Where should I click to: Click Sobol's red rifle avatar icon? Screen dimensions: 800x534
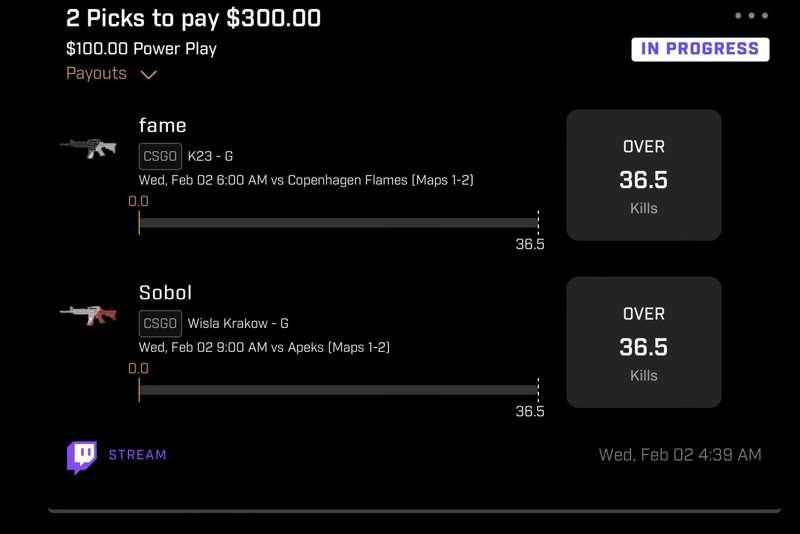(88, 315)
